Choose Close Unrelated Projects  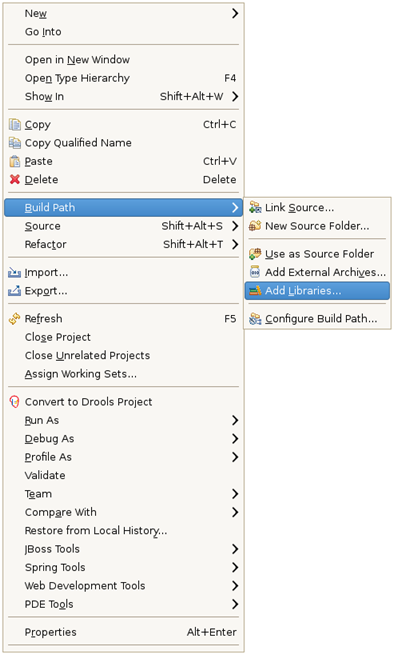pyautogui.click(x=123, y=355)
